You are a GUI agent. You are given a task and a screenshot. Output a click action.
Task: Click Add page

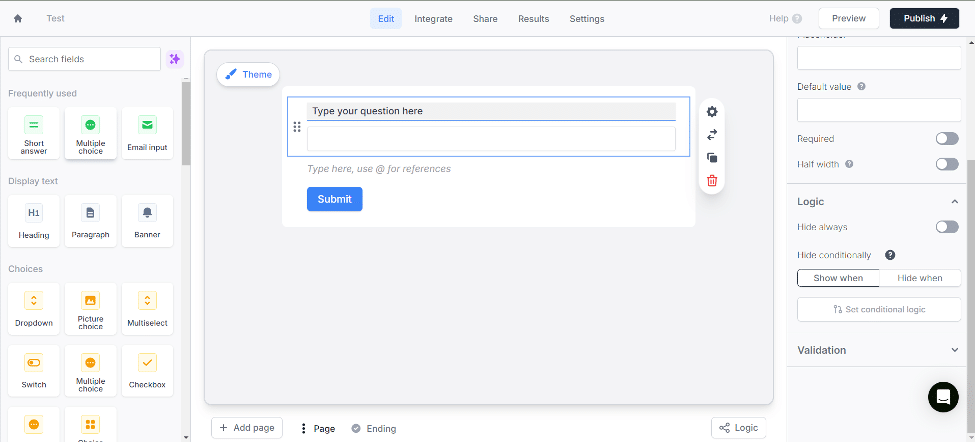tap(247, 428)
